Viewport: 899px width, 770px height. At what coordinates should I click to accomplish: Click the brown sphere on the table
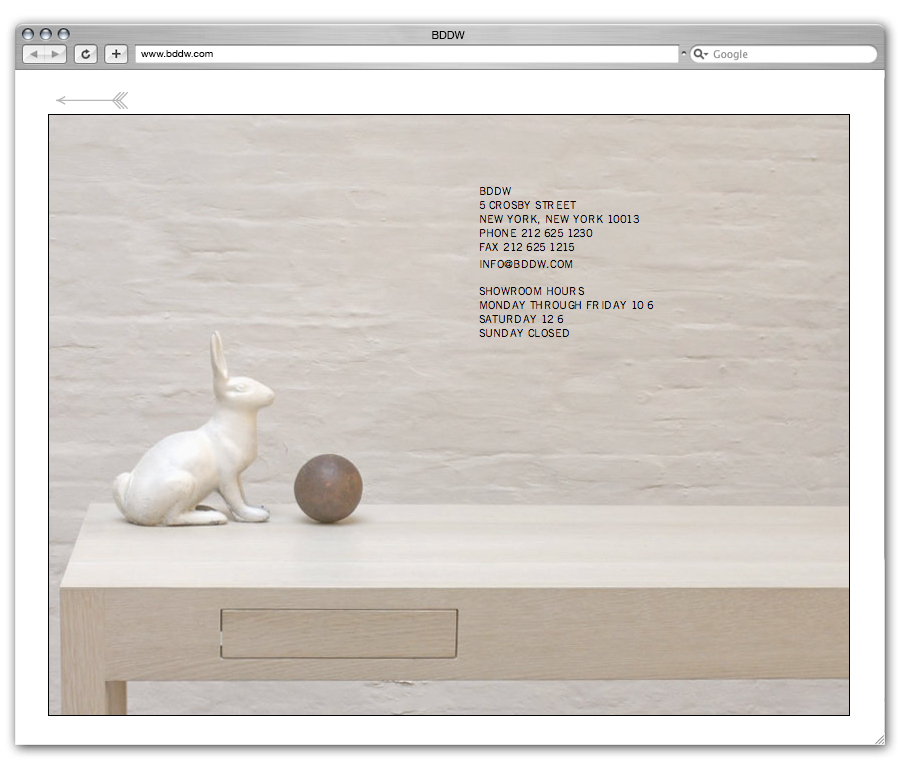tap(328, 488)
